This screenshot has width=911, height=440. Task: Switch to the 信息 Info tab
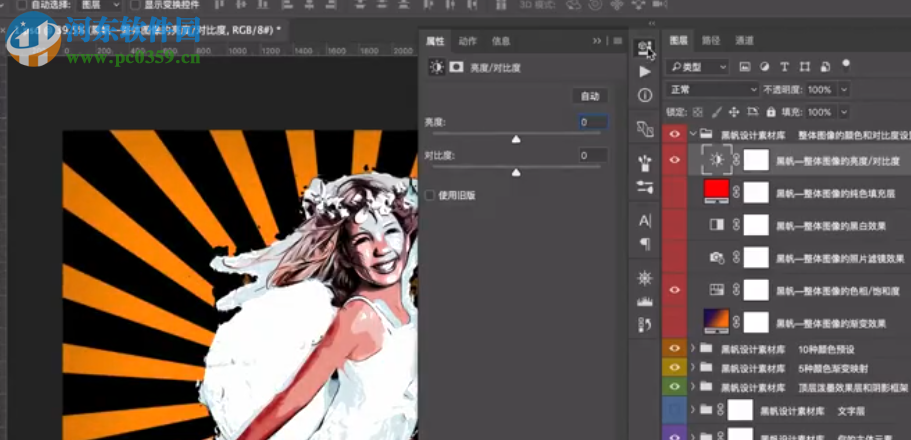tap(501, 41)
